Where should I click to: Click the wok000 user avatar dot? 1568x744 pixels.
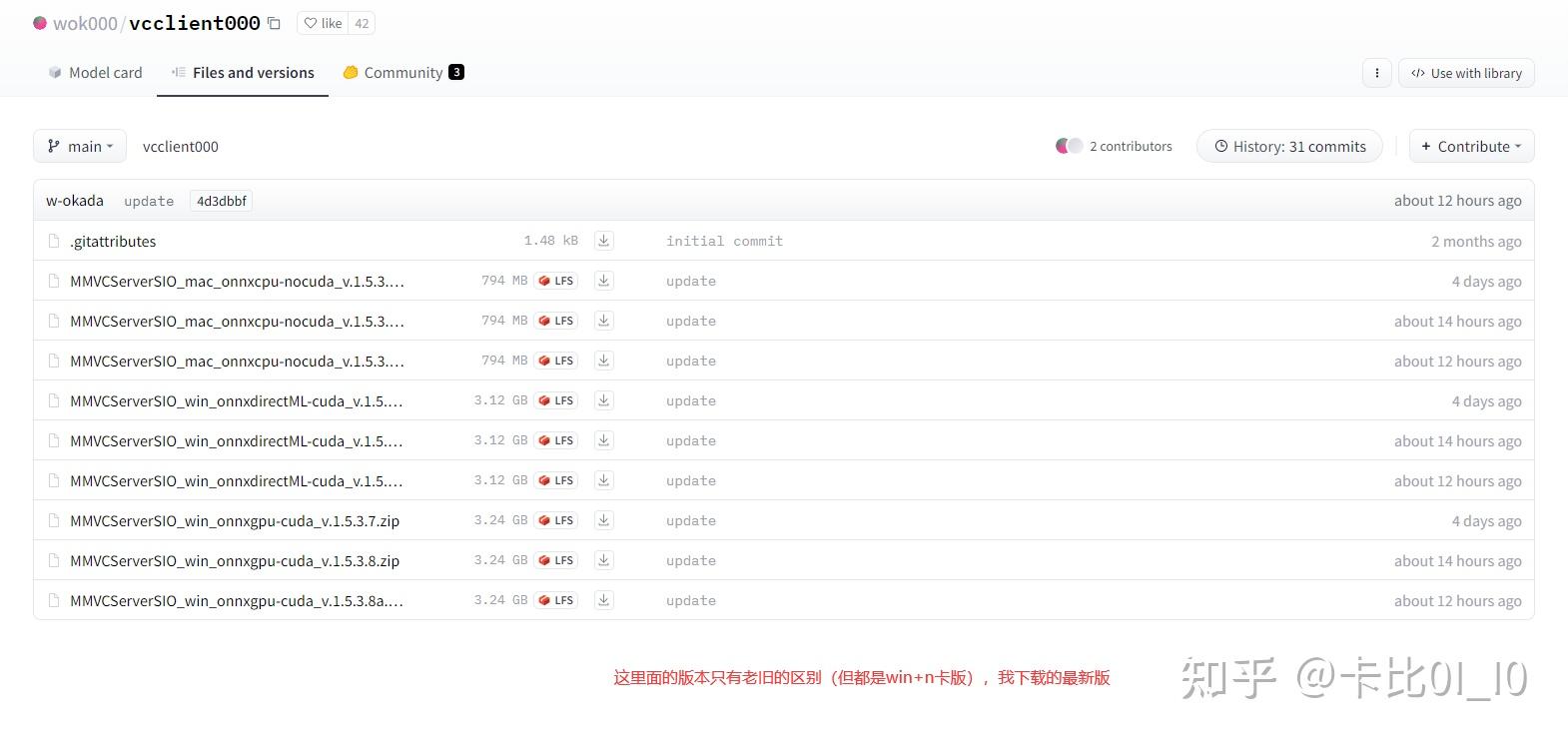coord(40,23)
